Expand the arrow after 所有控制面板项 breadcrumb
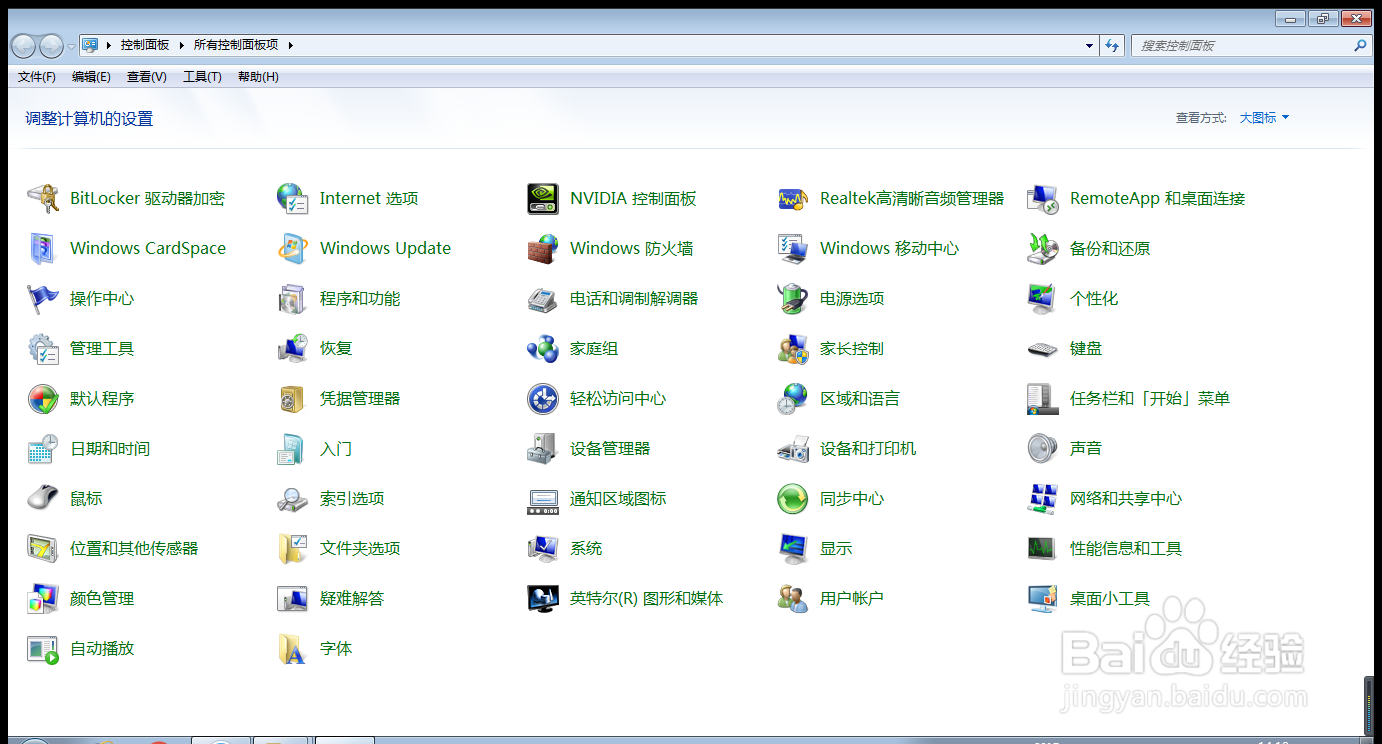Viewport: 1382px width, 744px height. pos(290,45)
